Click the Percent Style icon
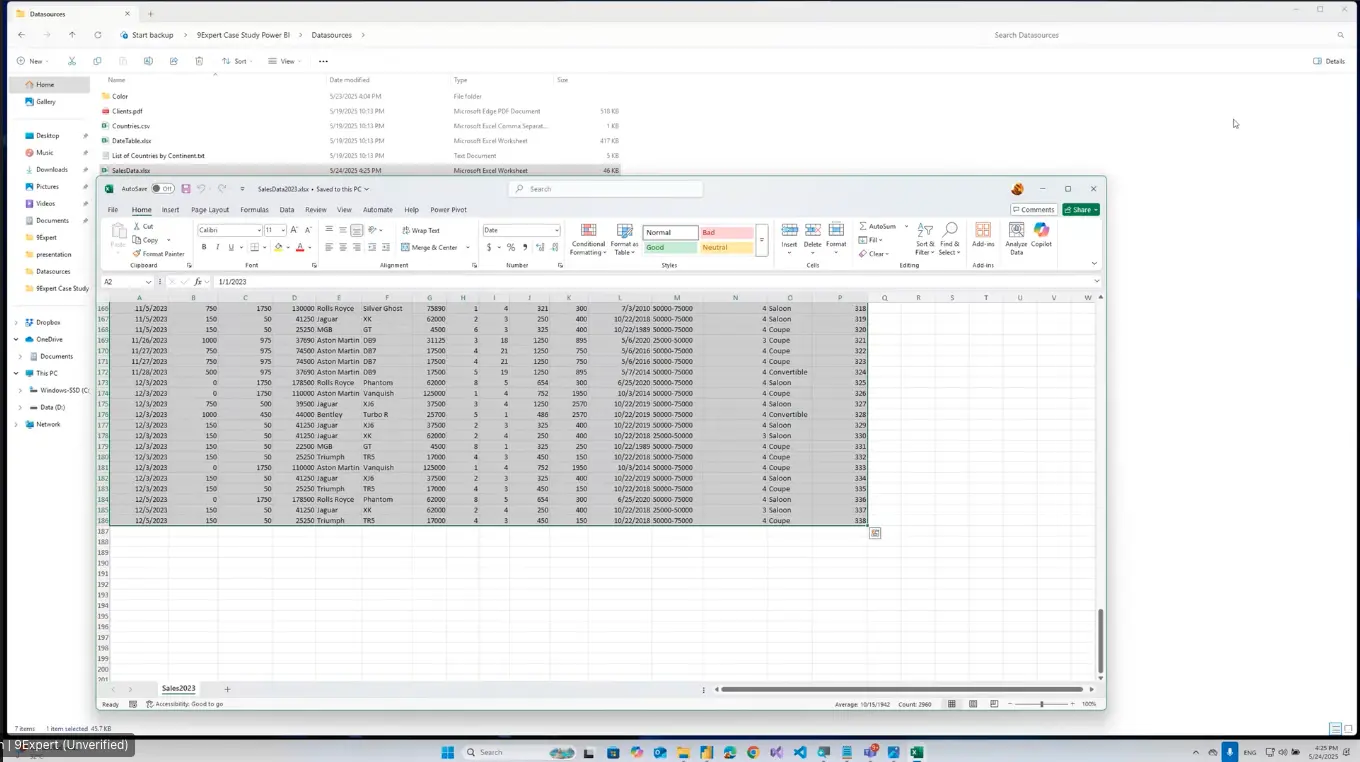This screenshot has height=762, width=1360. [x=511, y=247]
